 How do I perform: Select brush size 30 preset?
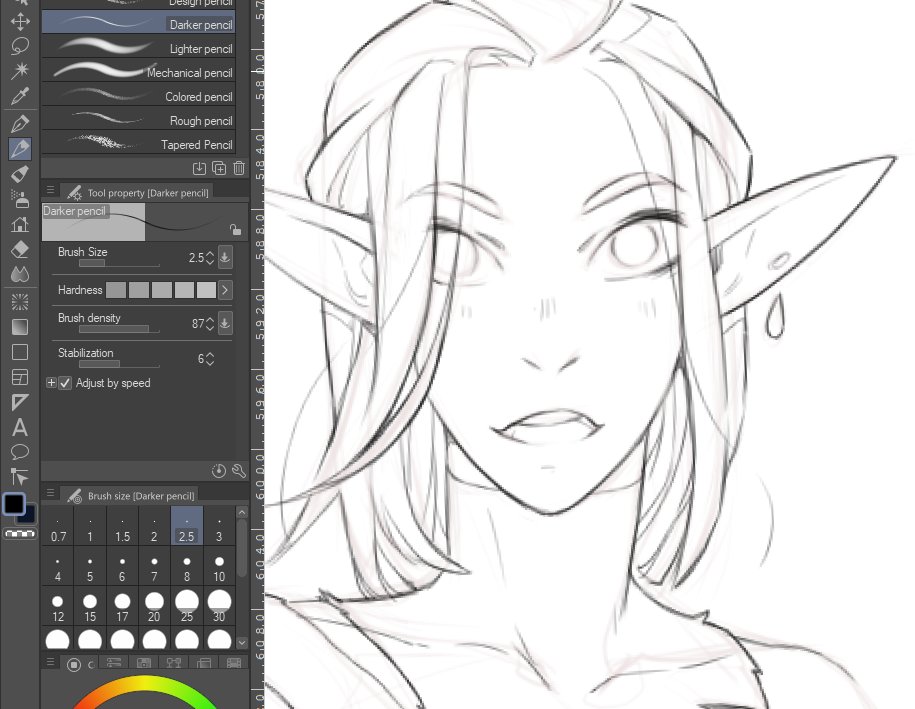219,606
